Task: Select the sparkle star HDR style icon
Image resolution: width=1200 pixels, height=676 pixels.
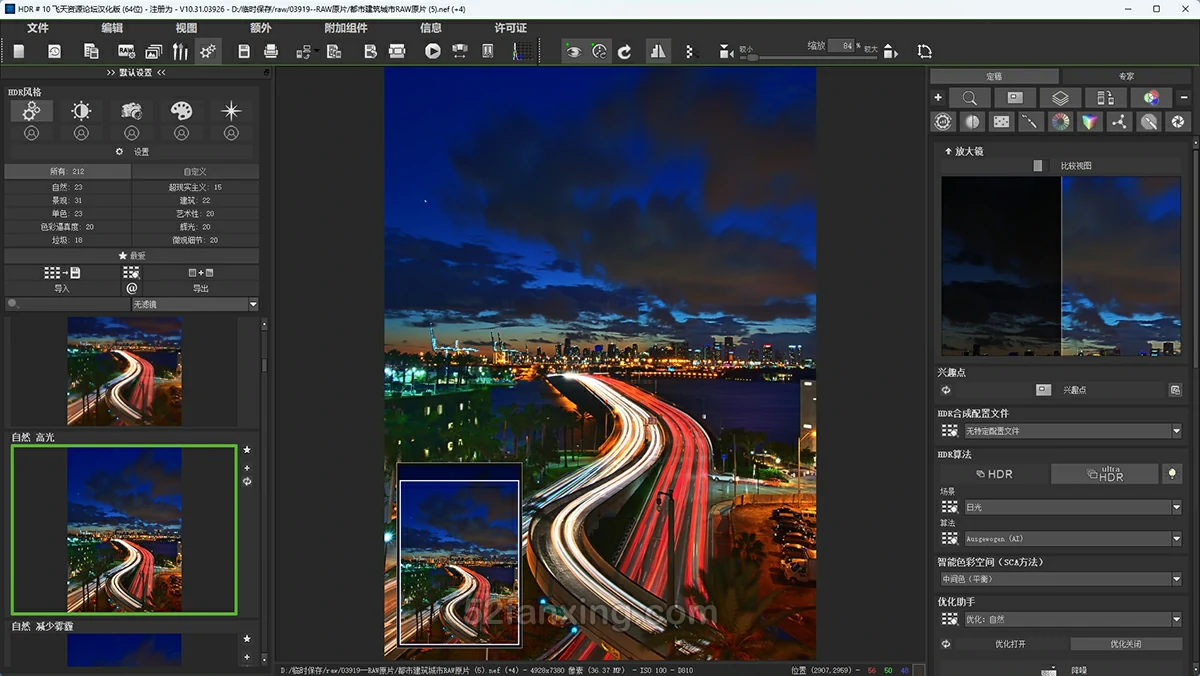Action: pos(231,111)
